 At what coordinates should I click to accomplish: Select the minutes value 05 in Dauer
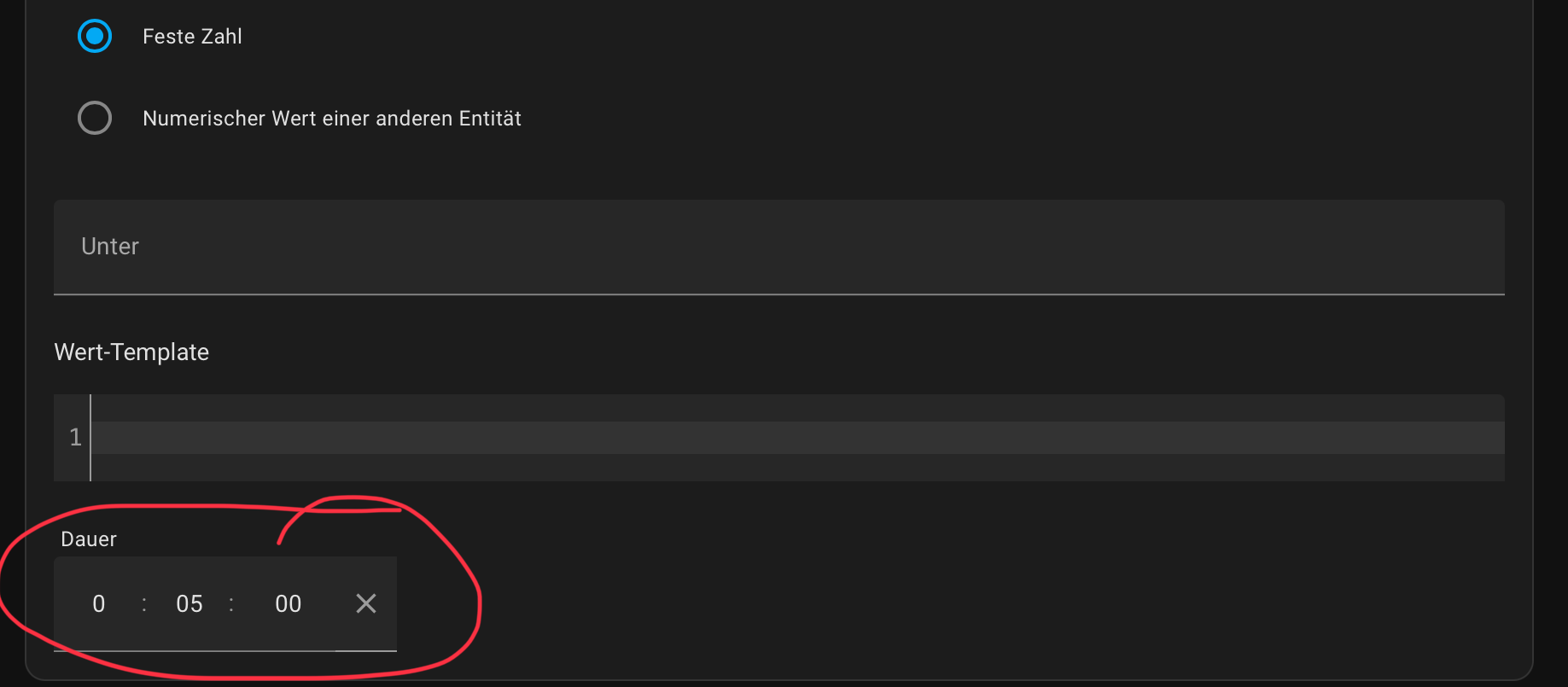click(189, 604)
